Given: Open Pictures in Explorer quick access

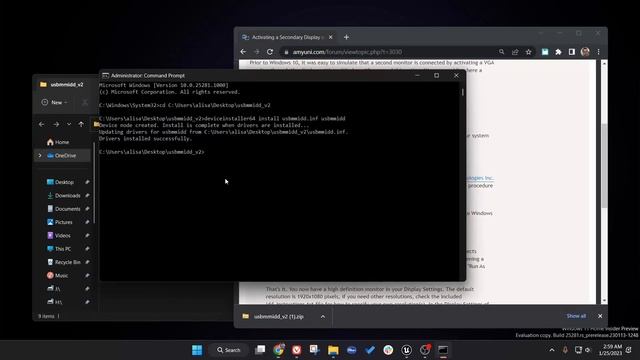Looking at the screenshot, I should pos(64,222).
